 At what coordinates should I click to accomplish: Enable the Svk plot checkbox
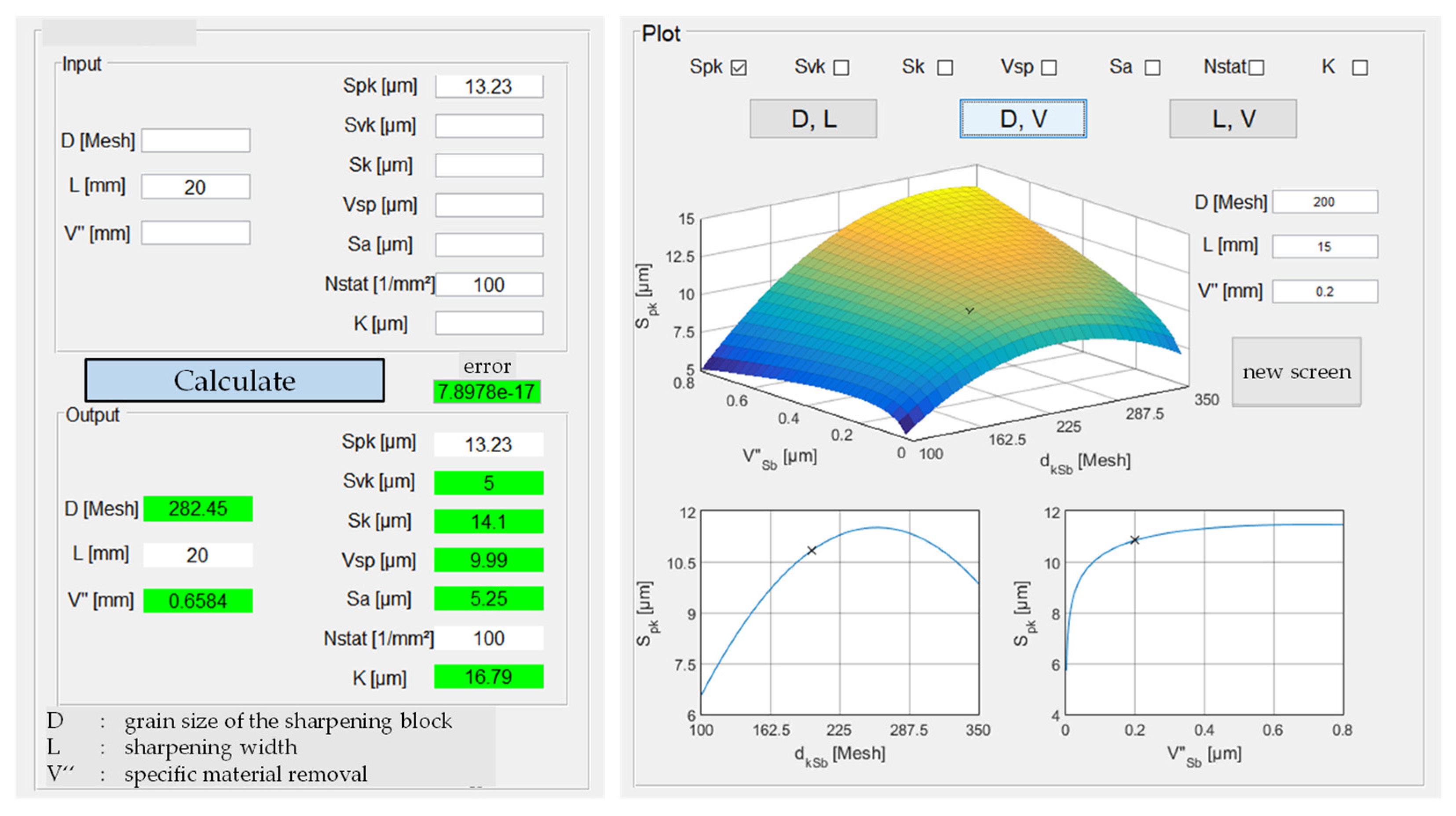[x=841, y=68]
